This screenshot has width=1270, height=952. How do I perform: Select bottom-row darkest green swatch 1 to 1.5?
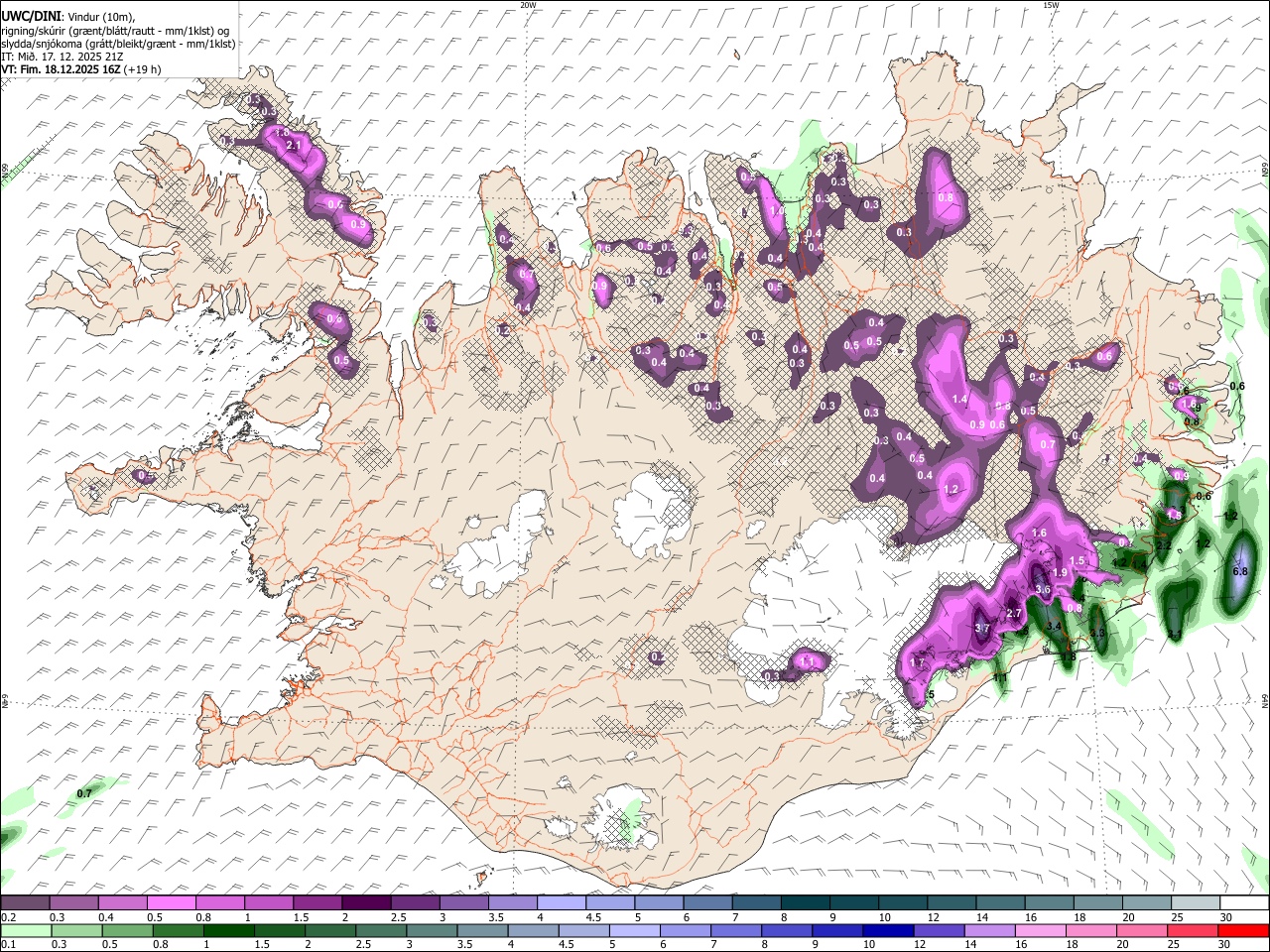pos(229,930)
